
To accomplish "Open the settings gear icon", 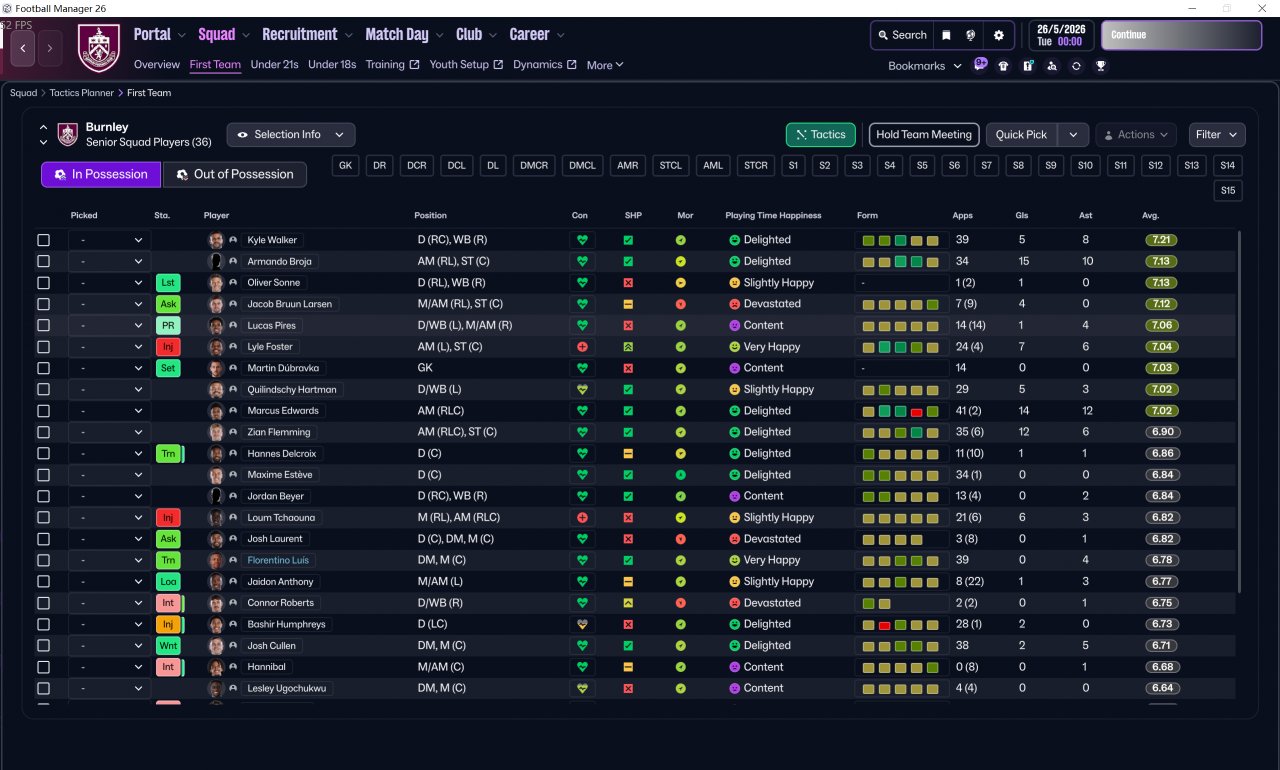I will pos(998,35).
